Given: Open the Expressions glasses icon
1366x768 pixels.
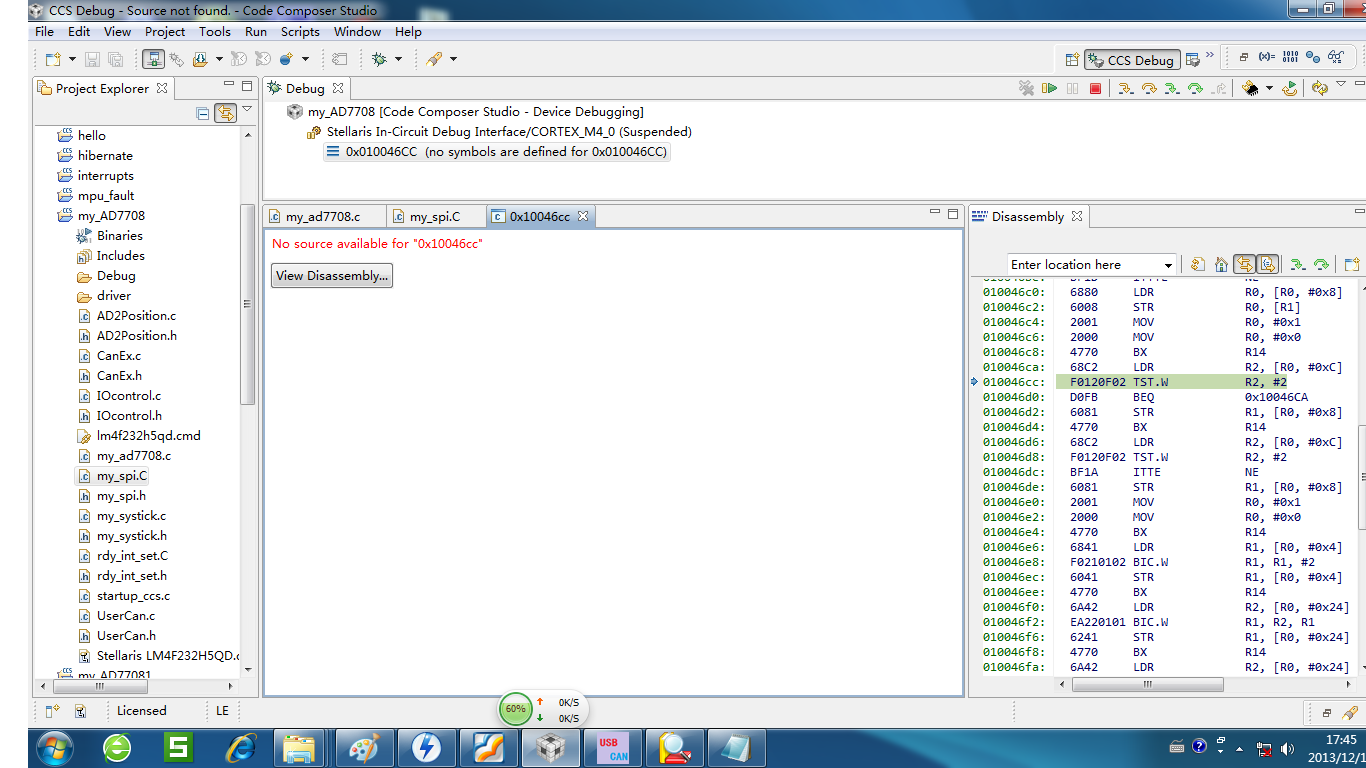Looking at the screenshot, I should point(1336,58).
